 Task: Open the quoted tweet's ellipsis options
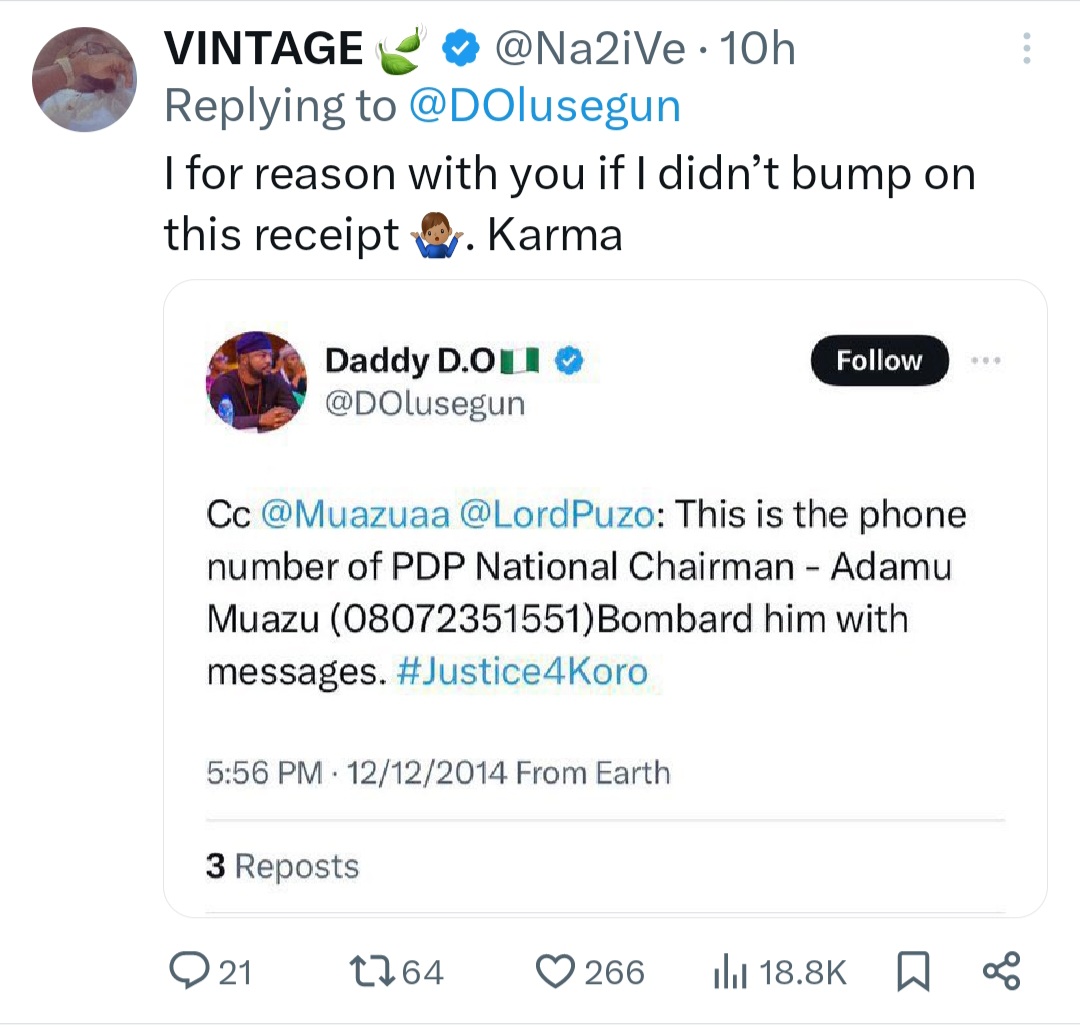click(x=986, y=360)
